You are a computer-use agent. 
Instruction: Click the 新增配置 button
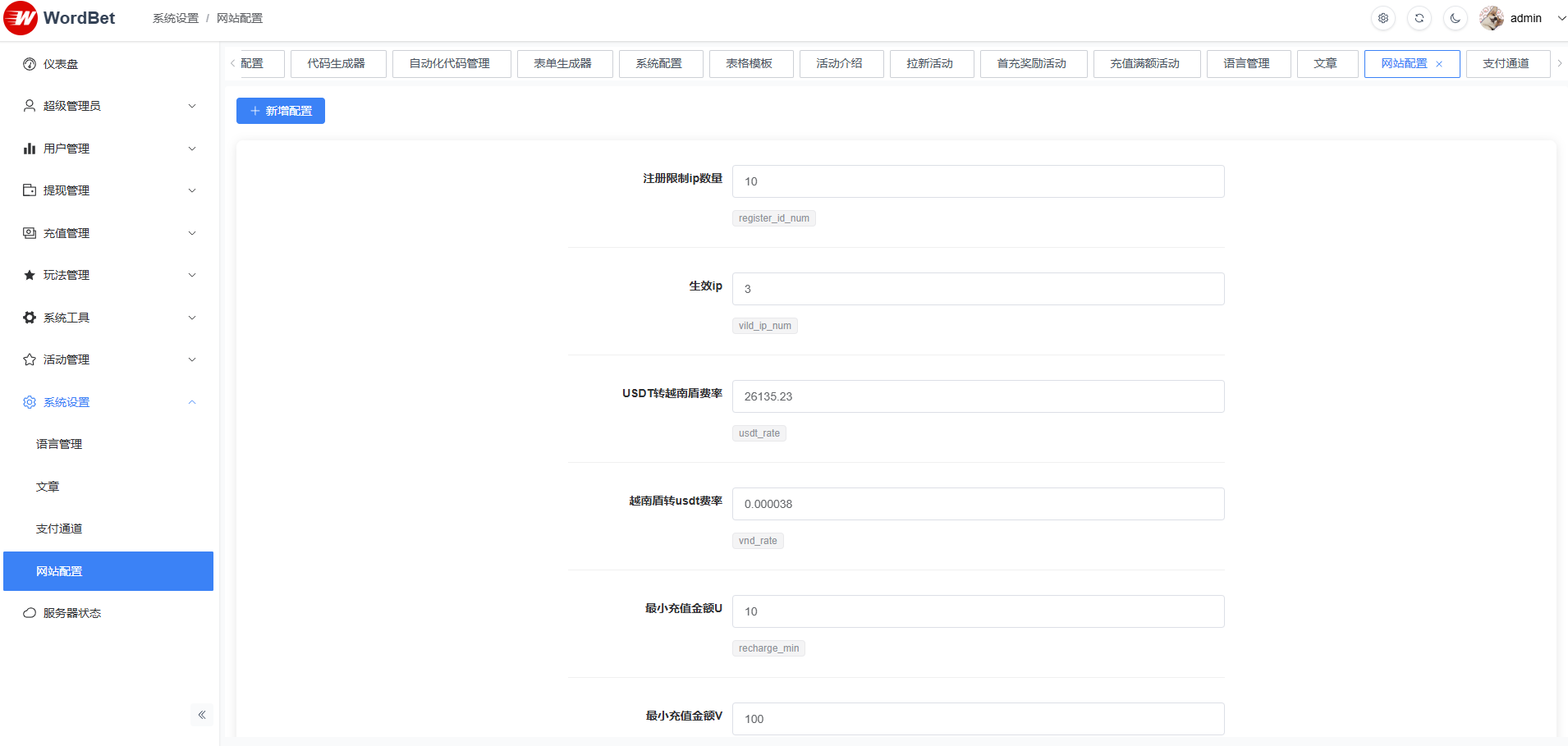click(281, 111)
